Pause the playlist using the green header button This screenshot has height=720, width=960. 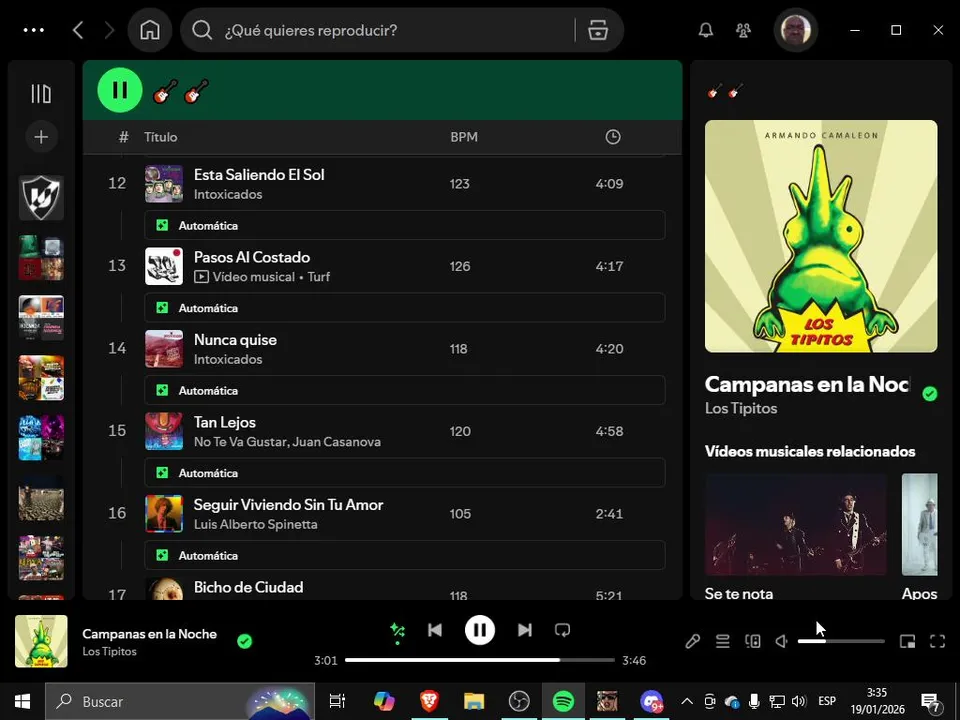point(120,90)
